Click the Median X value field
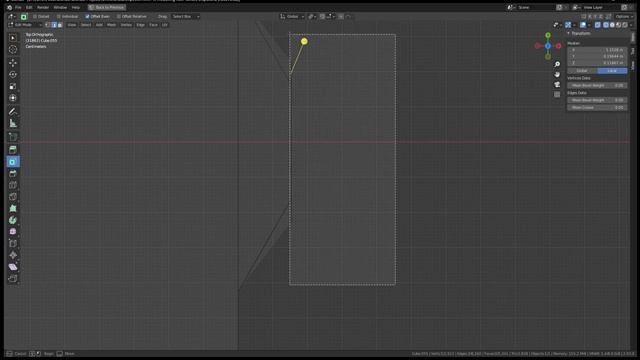This screenshot has width=640, height=360. (597, 50)
